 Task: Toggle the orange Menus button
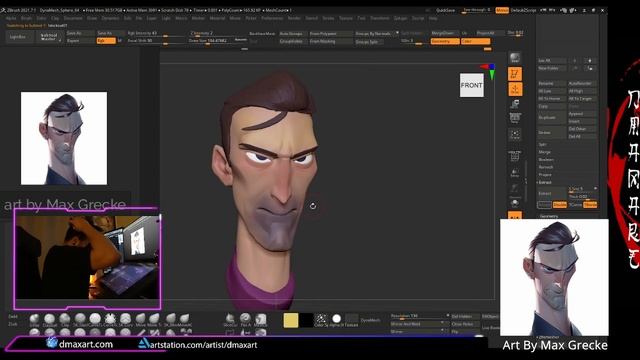coord(502,10)
